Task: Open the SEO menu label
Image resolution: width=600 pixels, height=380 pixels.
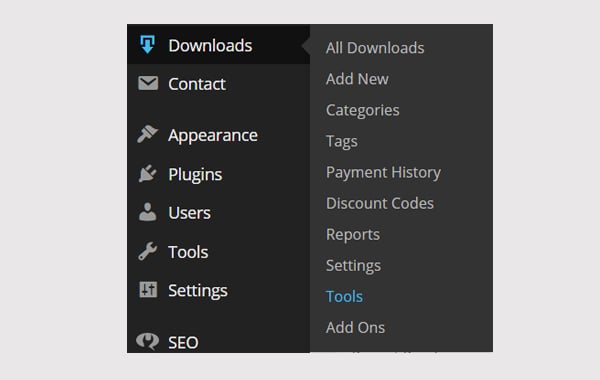Action: (x=183, y=342)
